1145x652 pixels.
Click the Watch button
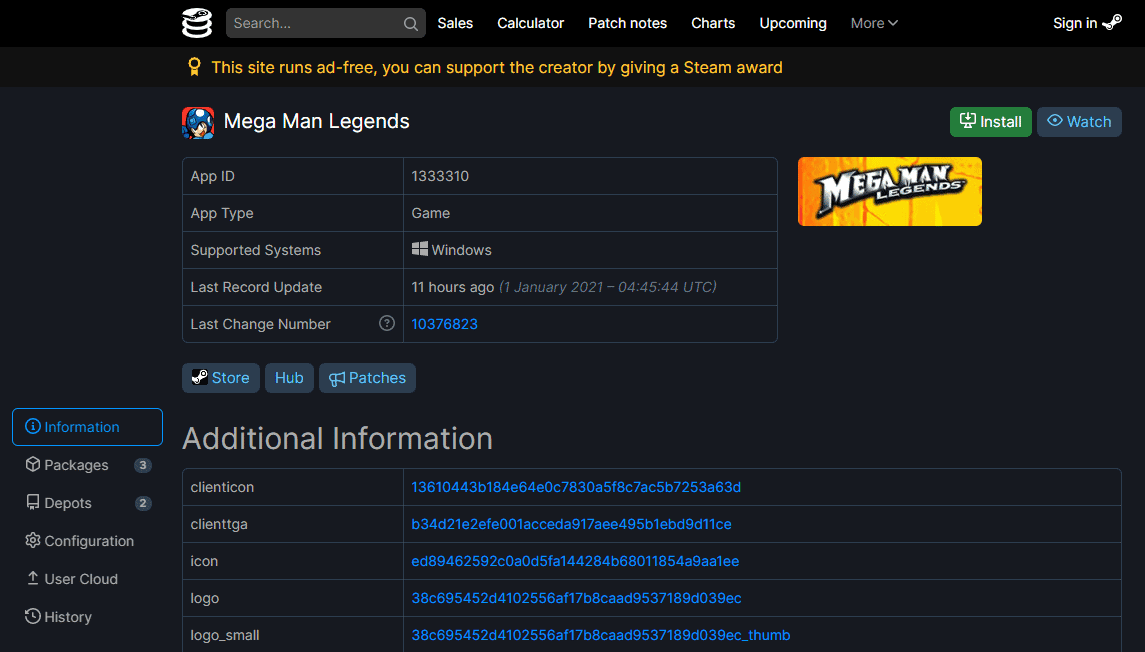tap(1079, 122)
